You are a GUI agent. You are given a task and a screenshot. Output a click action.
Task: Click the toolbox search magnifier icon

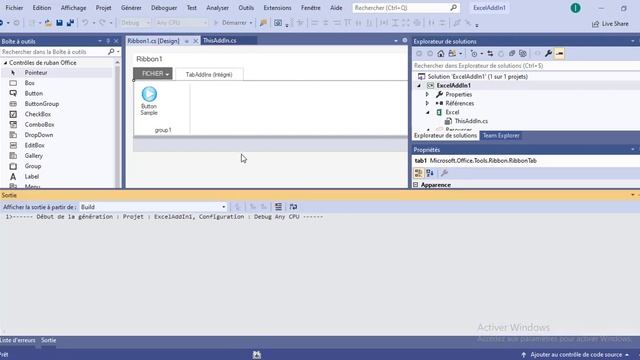tap(111, 52)
